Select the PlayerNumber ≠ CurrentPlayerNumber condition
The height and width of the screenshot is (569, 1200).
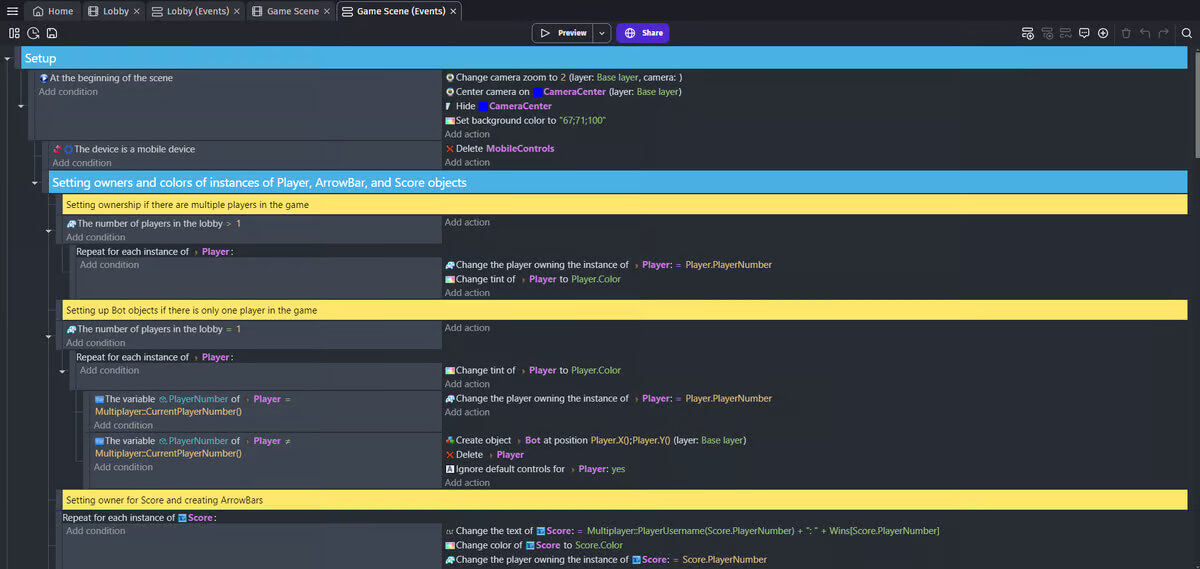[x=192, y=447]
